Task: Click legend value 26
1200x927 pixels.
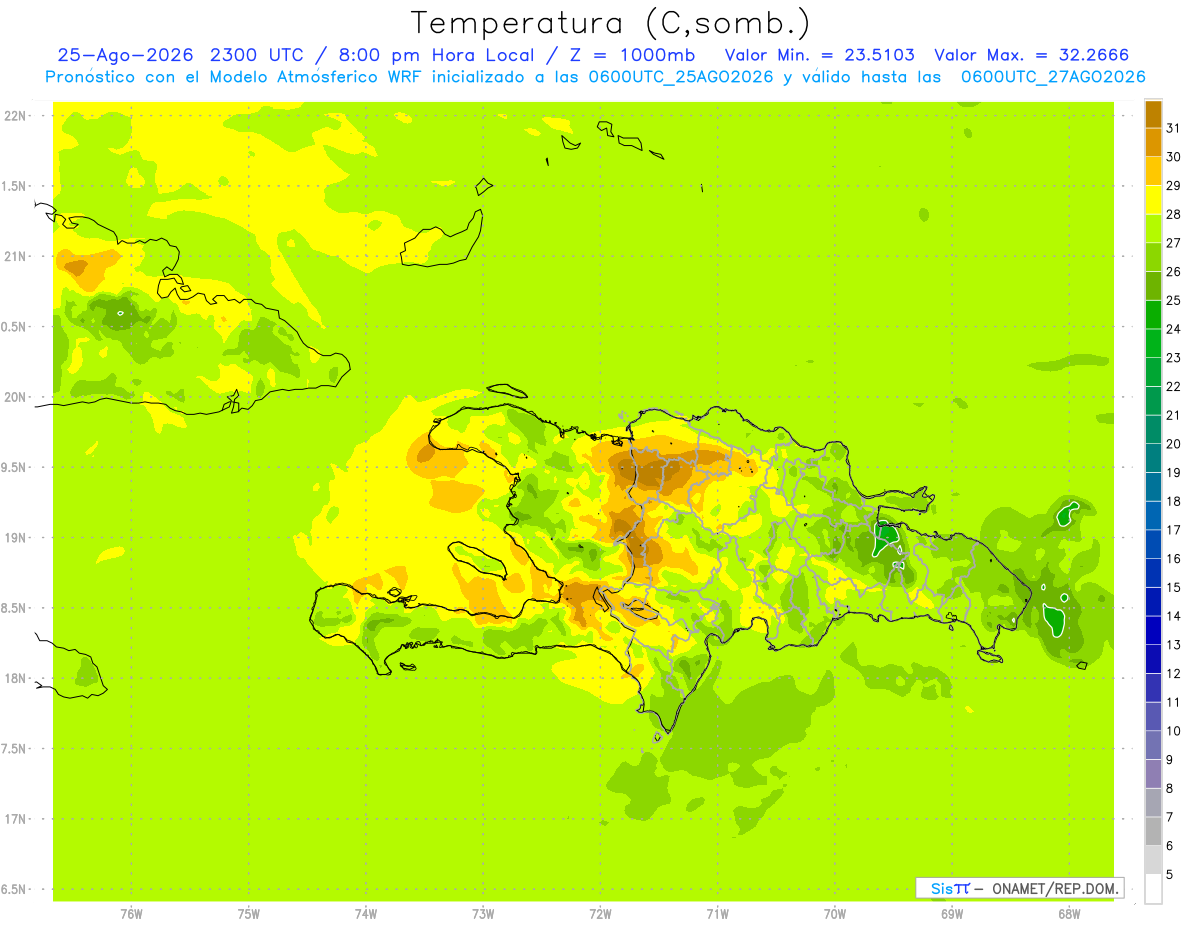Action: (x=1173, y=271)
